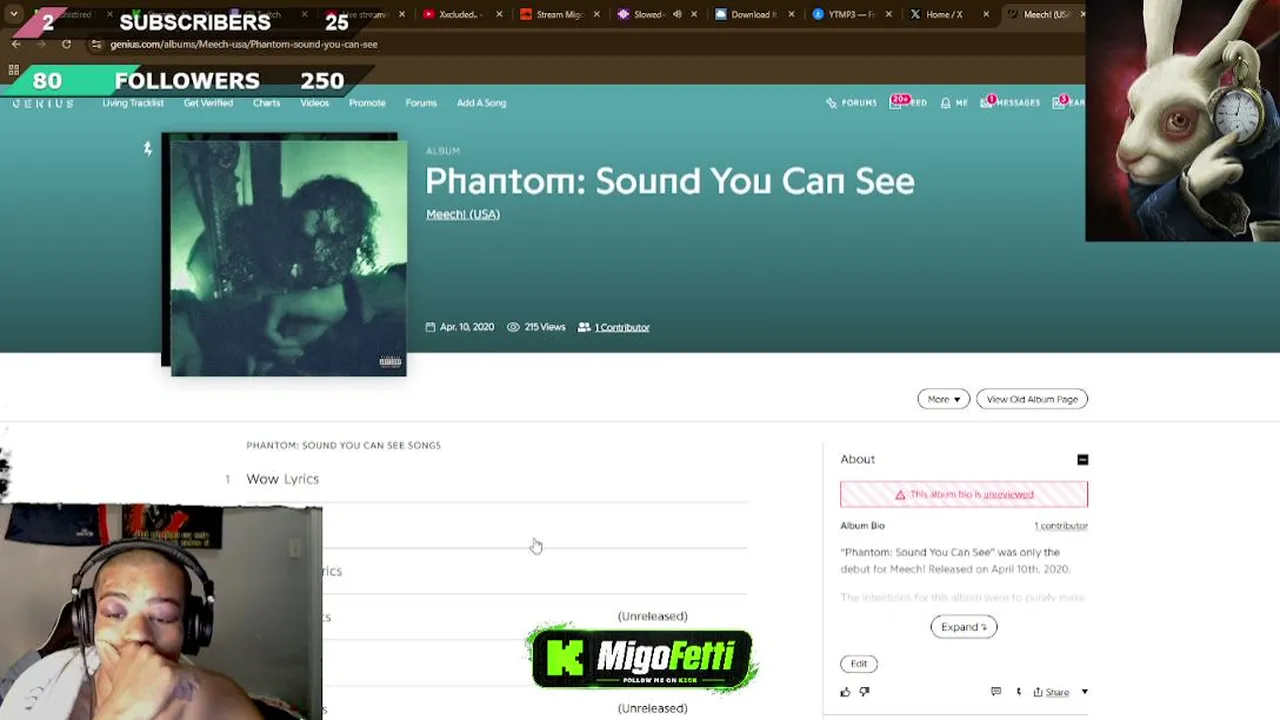This screenshot has height=720, width=1280.
Task: Open the comment icon under album bio
Action: [996, 692]
